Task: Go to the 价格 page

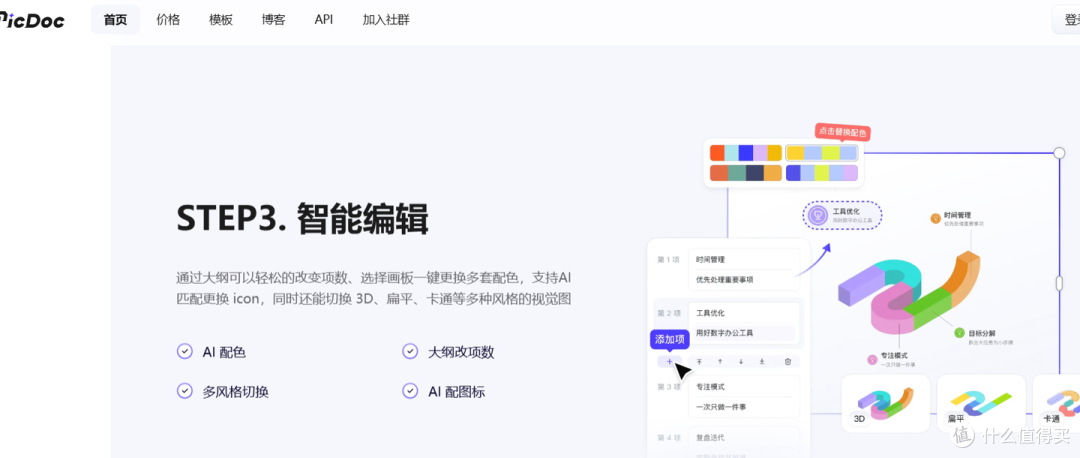Action: pyautogui.click(x=168, y=19)
